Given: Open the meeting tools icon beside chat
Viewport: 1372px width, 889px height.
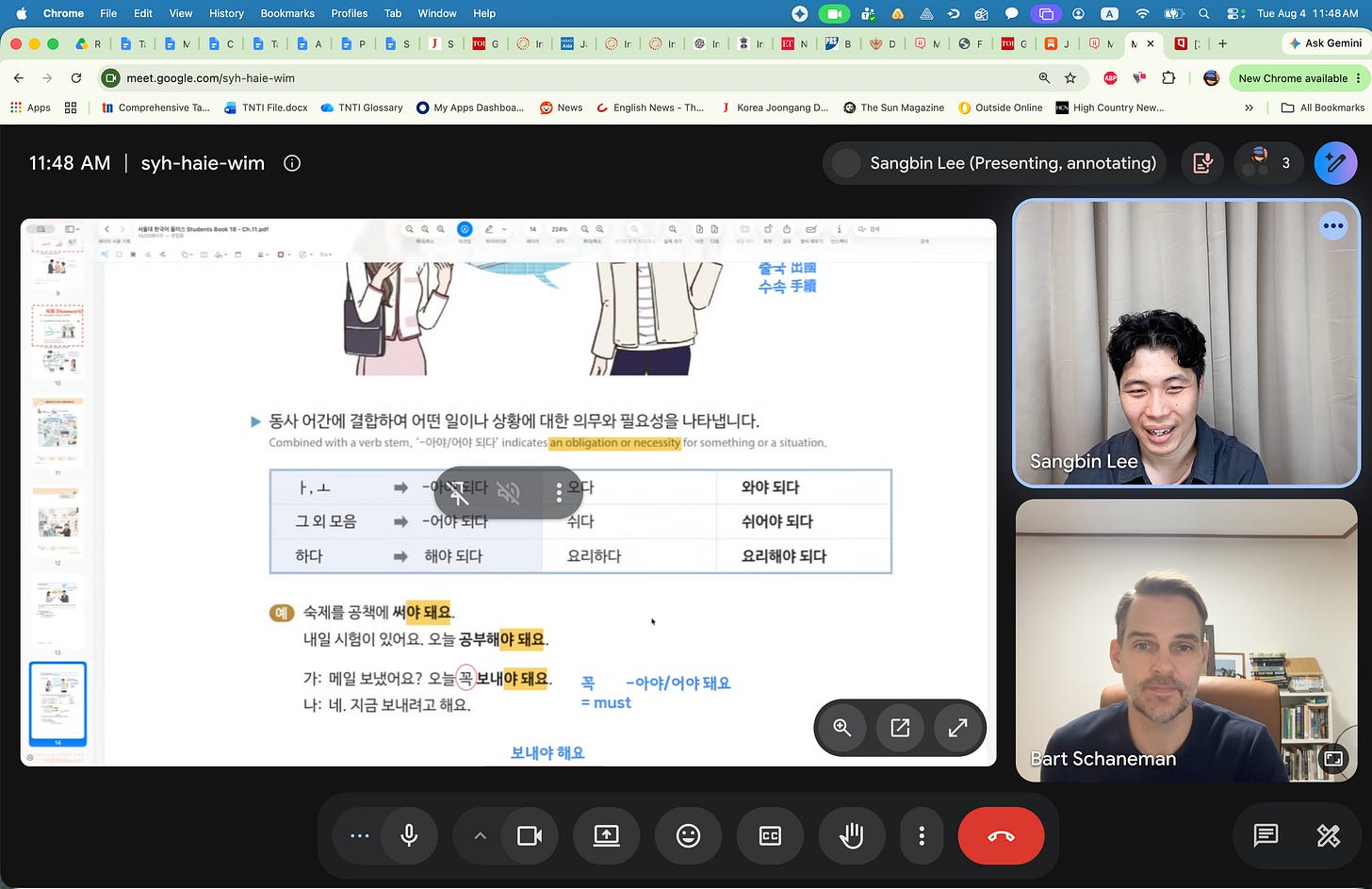Looking at the screenshot, I should tap(1329, 835).
